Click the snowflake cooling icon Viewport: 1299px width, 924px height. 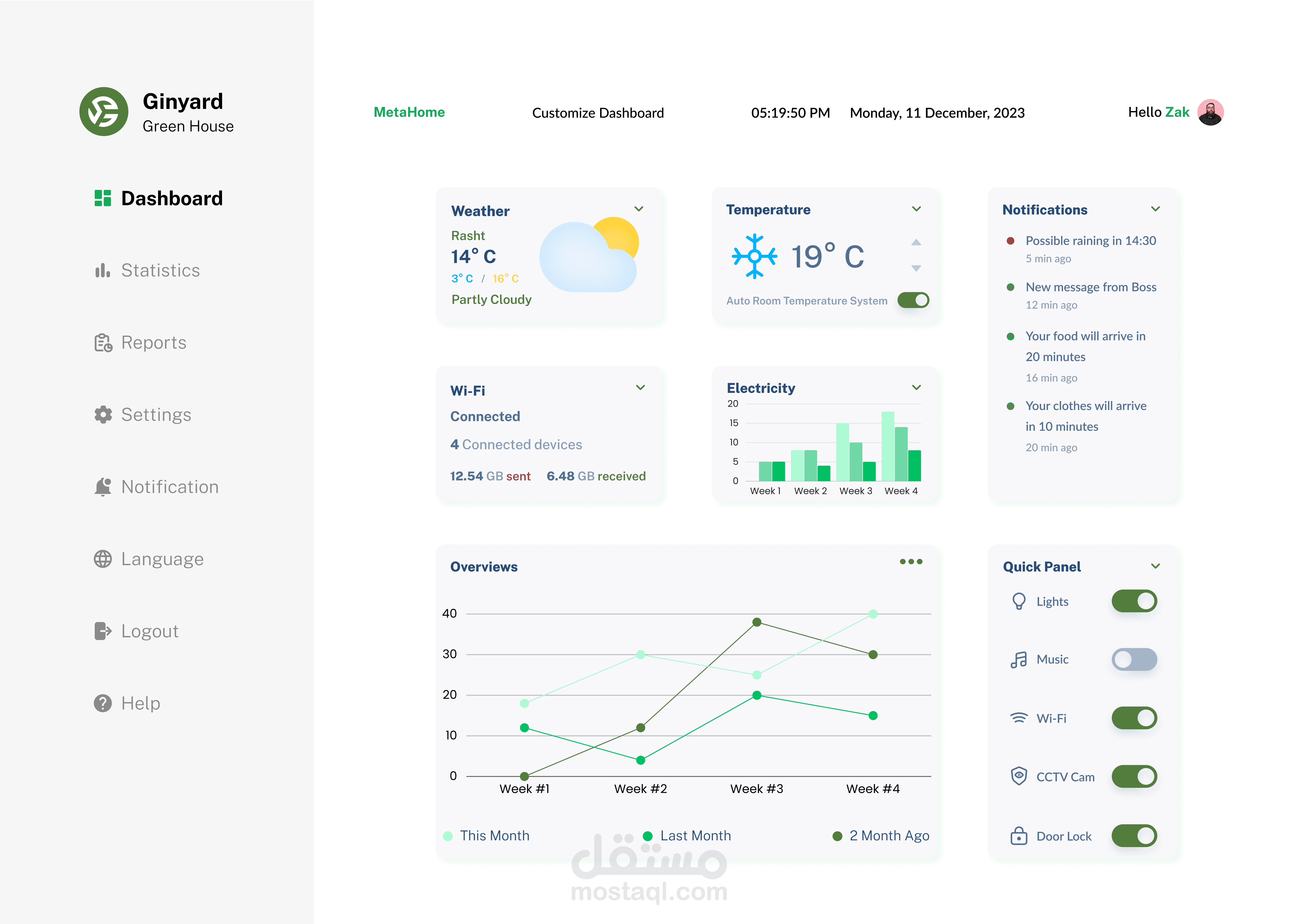coord(754,256)
